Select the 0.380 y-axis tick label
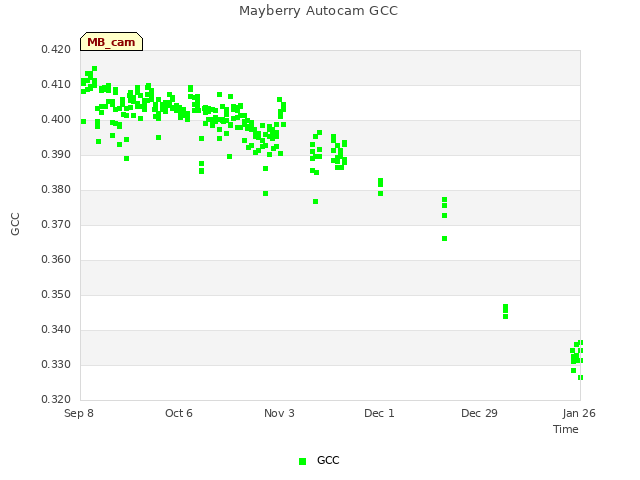640x480 pixels. (56, 189)
